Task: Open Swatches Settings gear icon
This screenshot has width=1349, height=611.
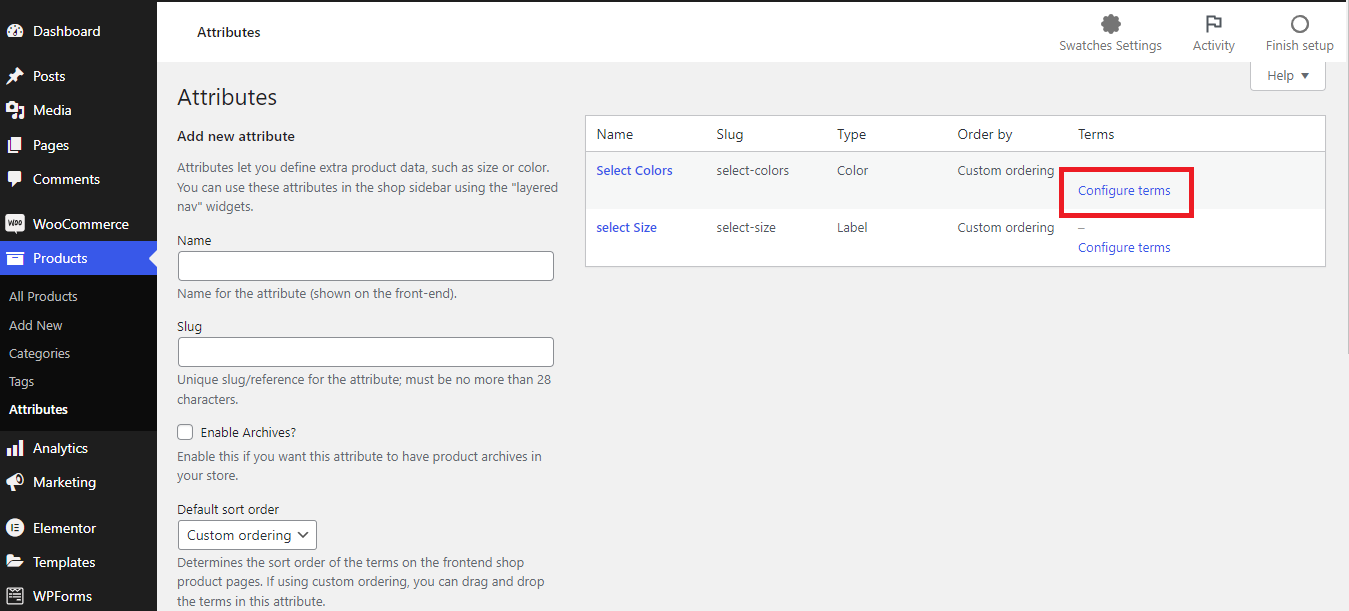Action: coord(1110,24)
